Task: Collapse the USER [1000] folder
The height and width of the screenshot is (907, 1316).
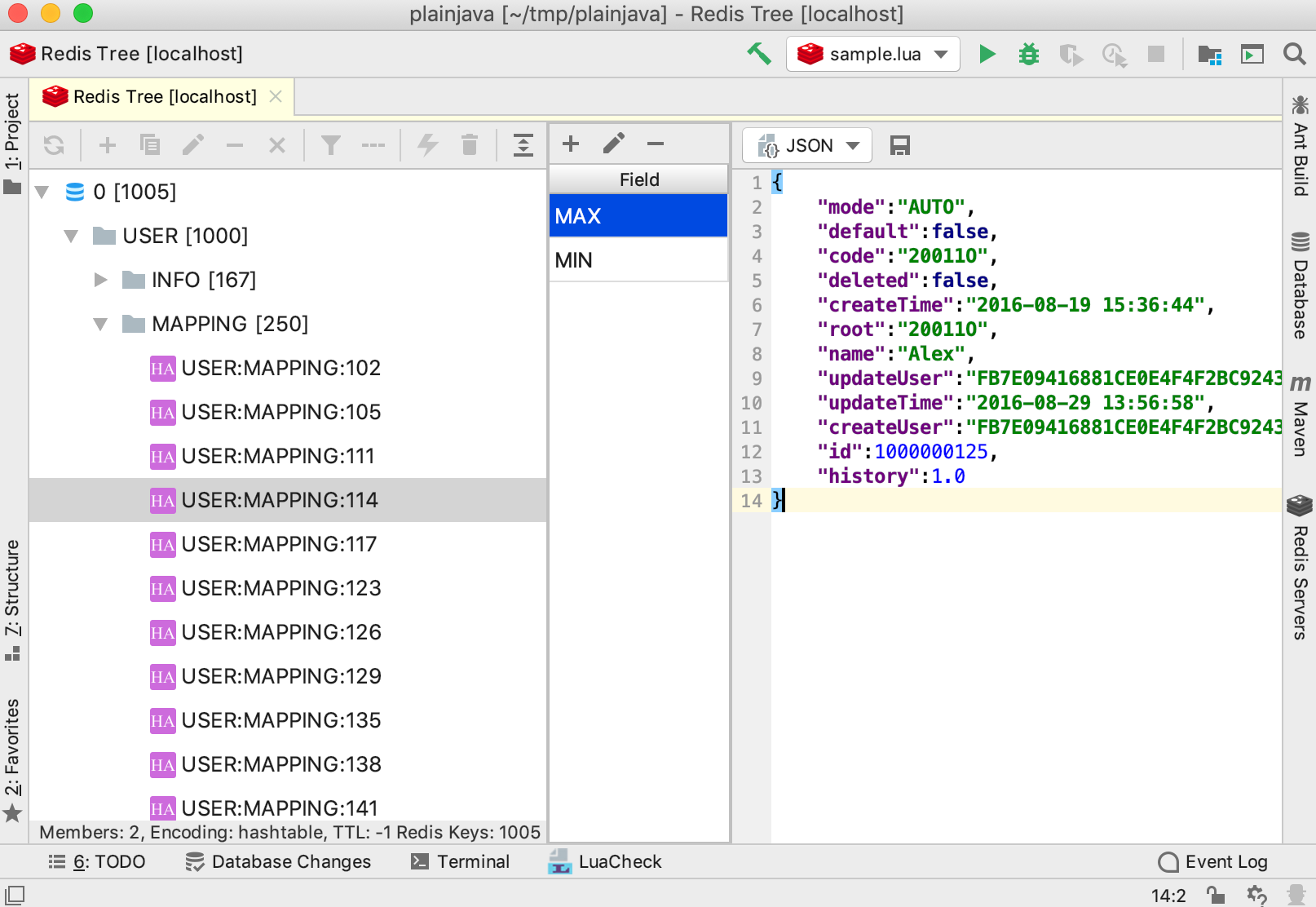Action: [72, 237]
